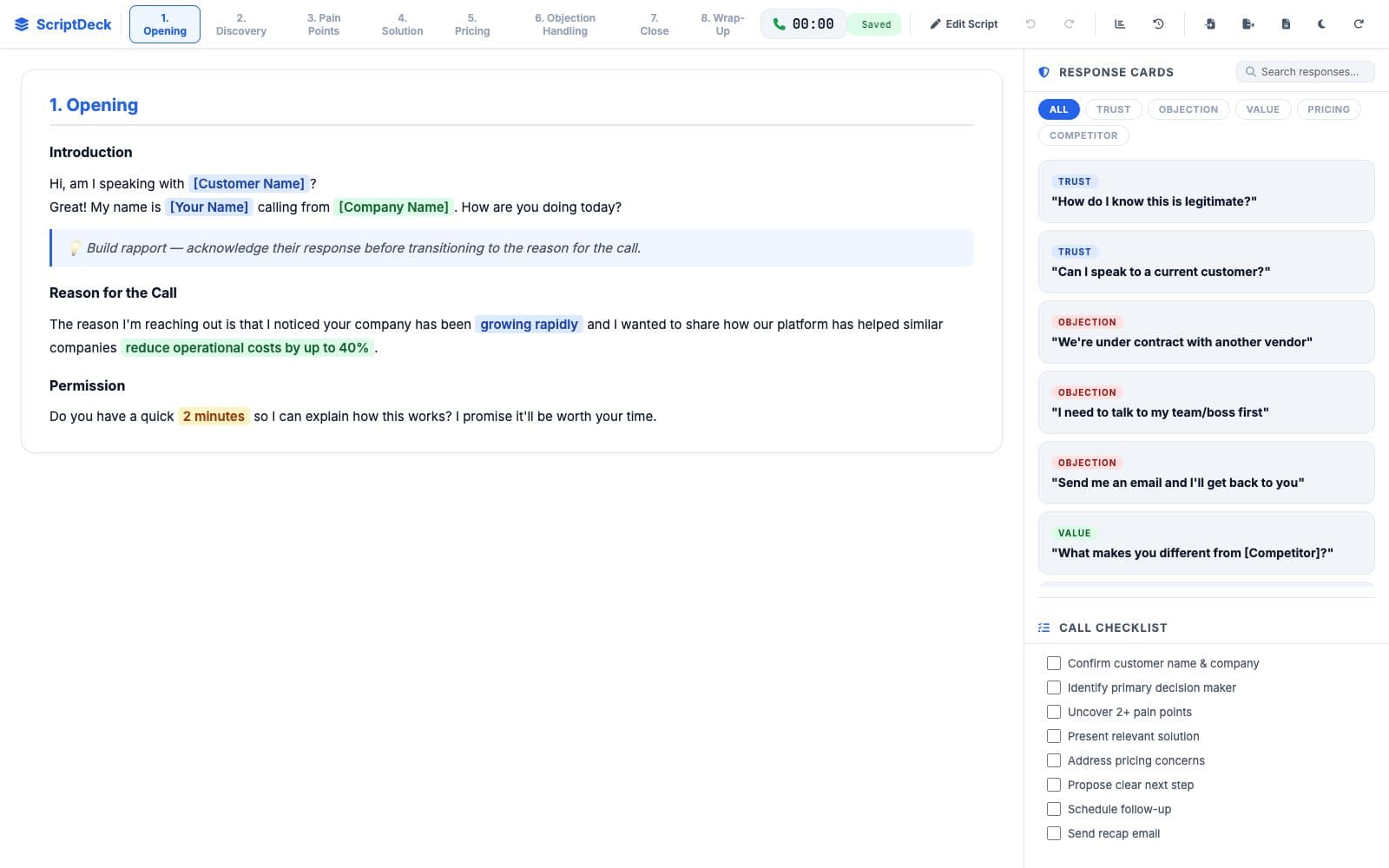Click the "growing rapidly" highlight

click(x=529, y=325)
